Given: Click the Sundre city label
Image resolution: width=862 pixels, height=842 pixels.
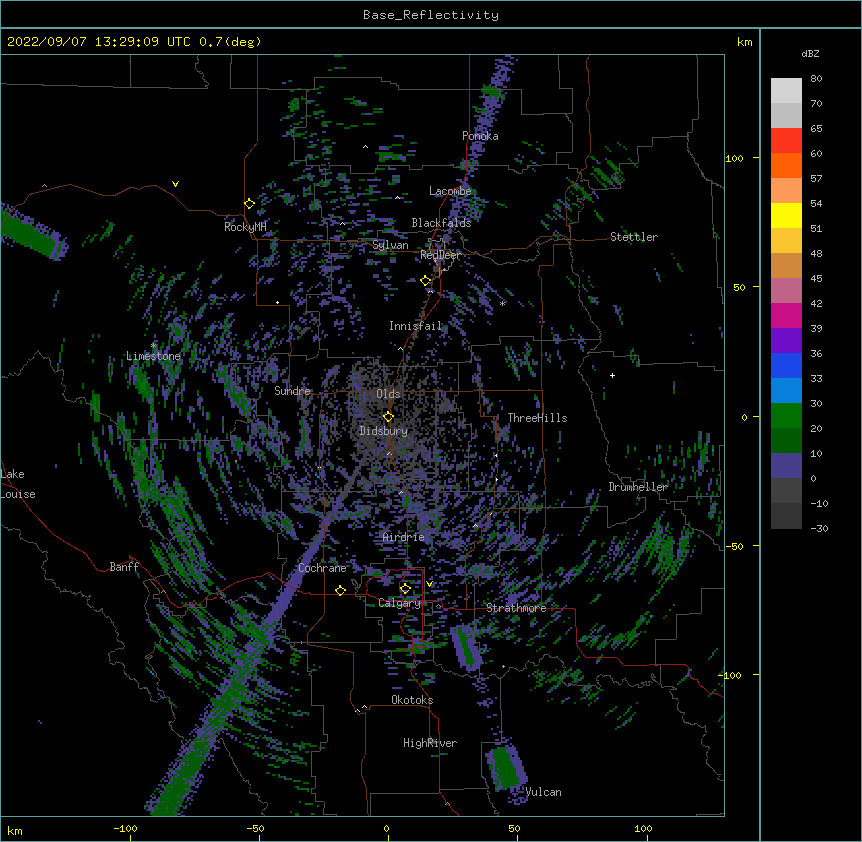Looking at the screenshot, I should click(292, 391).
